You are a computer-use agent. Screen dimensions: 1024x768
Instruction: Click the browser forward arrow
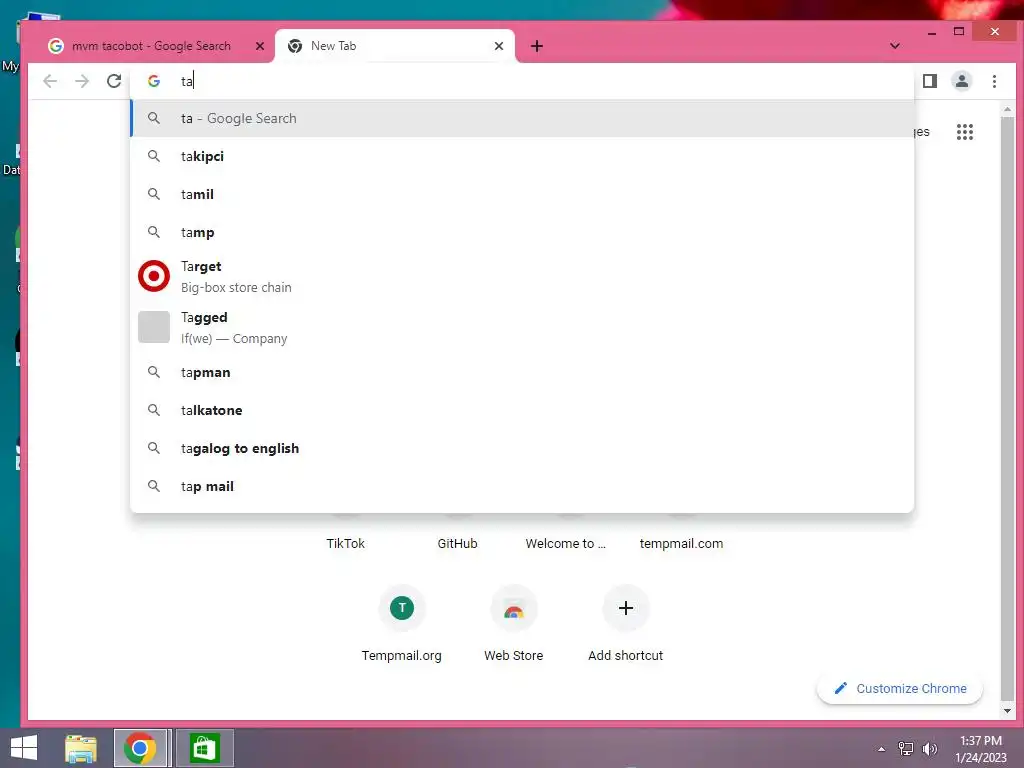(x=82, y=81)
